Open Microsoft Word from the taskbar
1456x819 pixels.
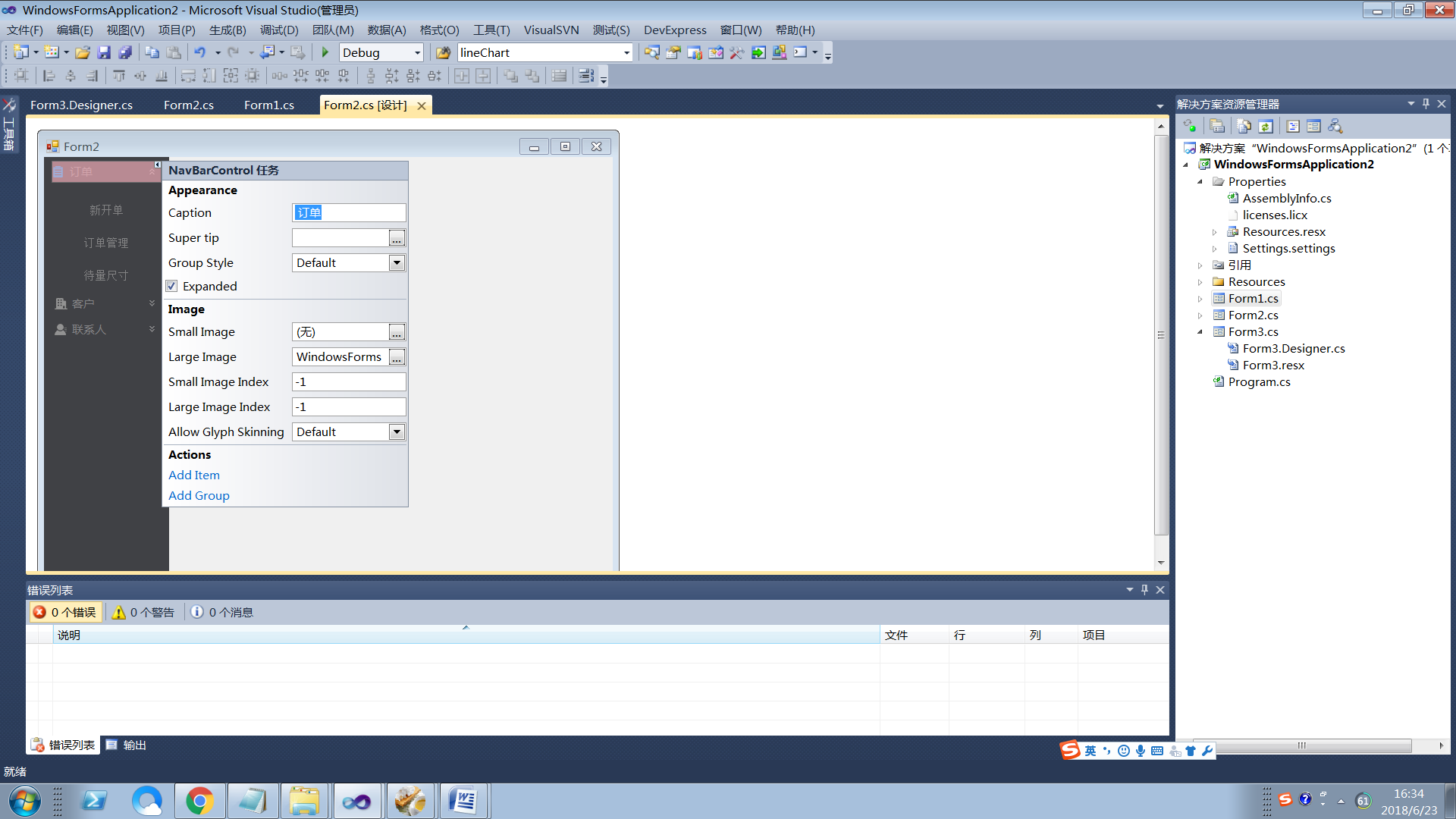pos(463,801)
